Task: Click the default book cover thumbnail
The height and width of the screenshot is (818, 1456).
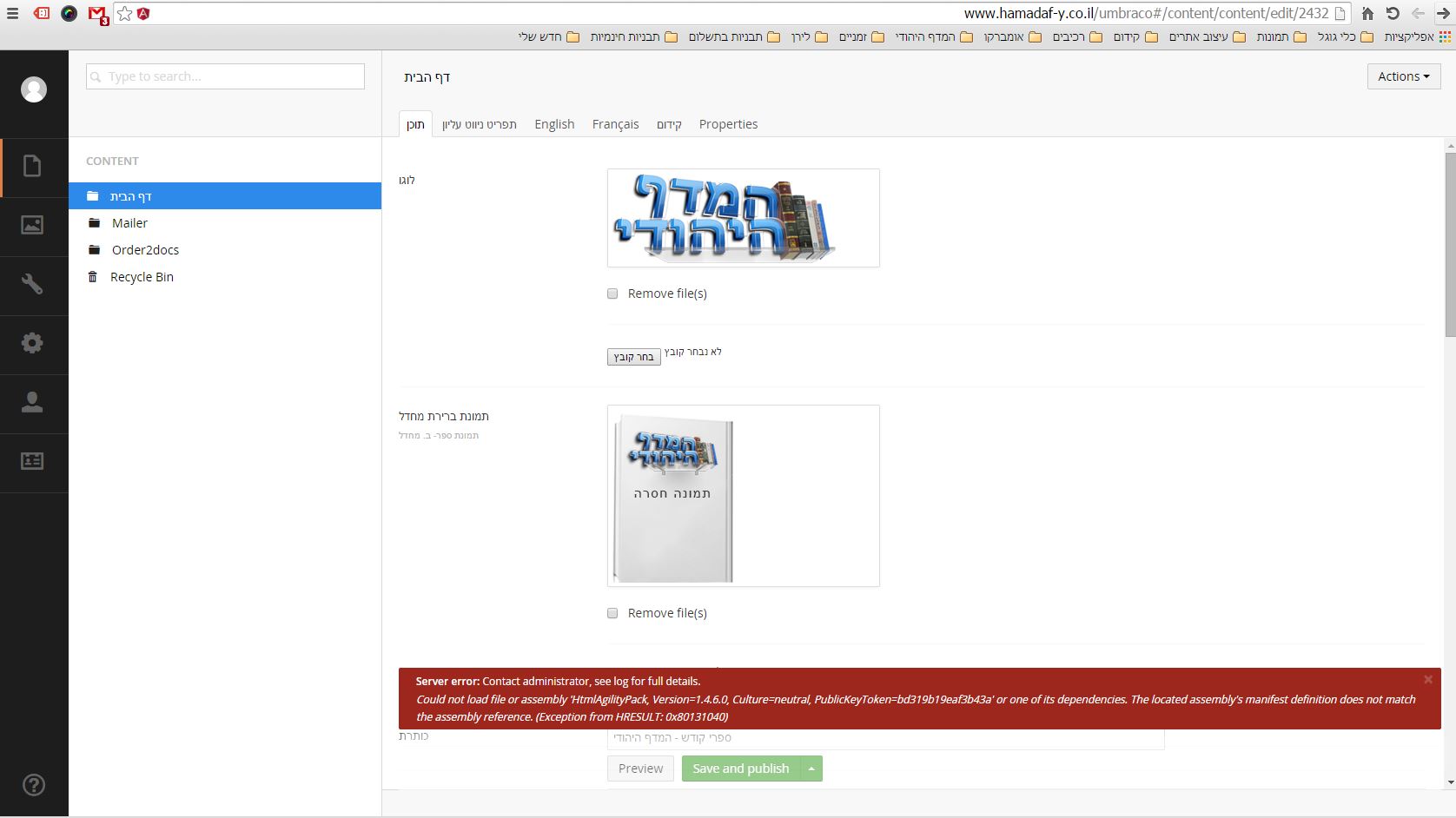Action: pos(744,496)
